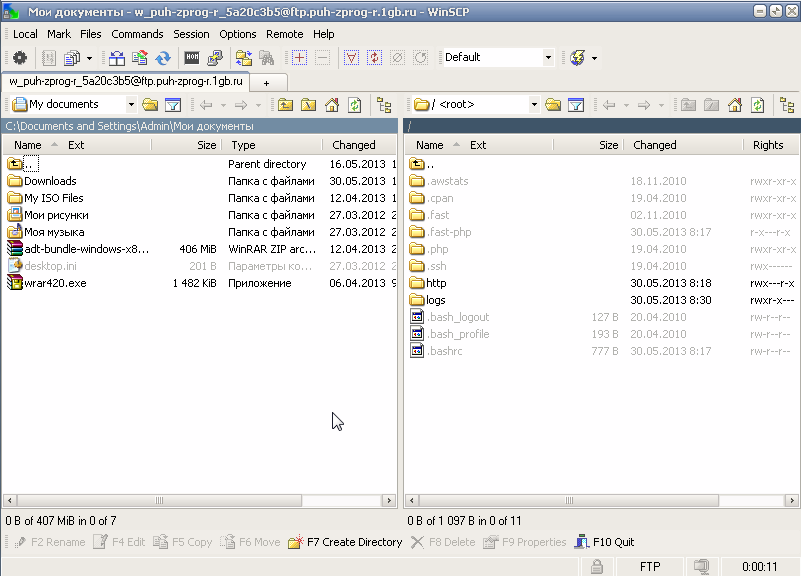Open the Remote menu

click(x=285, y=34)
